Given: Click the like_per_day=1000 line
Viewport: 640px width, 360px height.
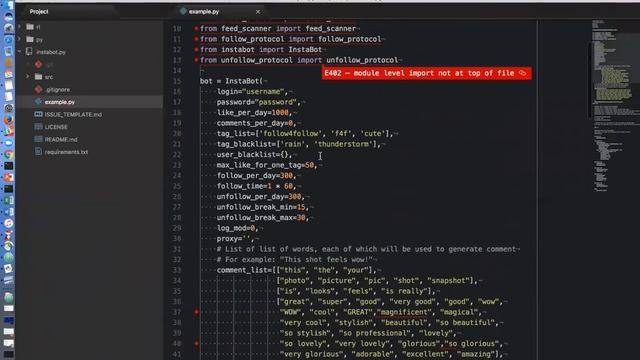Looking at the screenshot, I should (x=255, y=113).
